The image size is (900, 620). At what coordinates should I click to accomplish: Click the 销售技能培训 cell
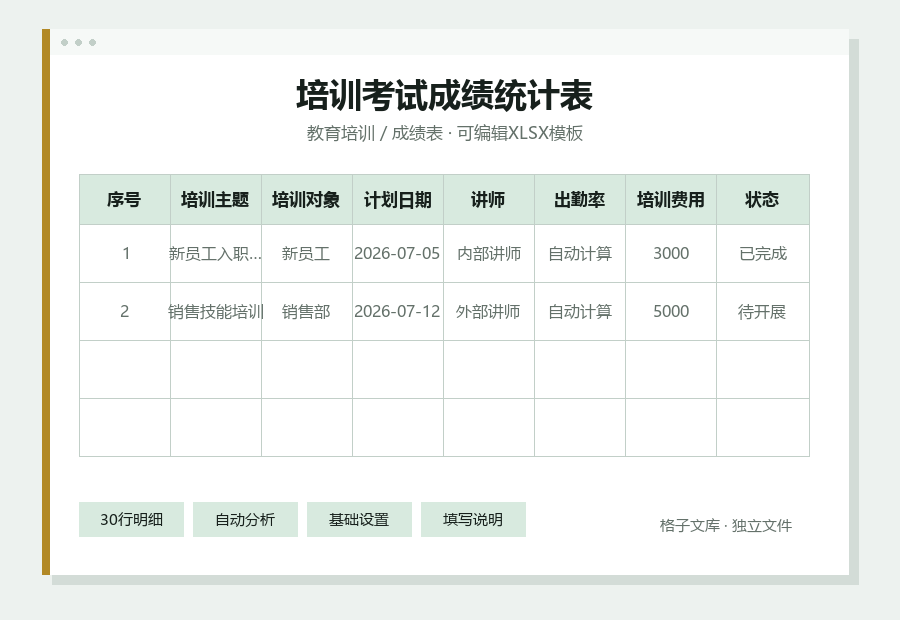click(x=216, y=312)
